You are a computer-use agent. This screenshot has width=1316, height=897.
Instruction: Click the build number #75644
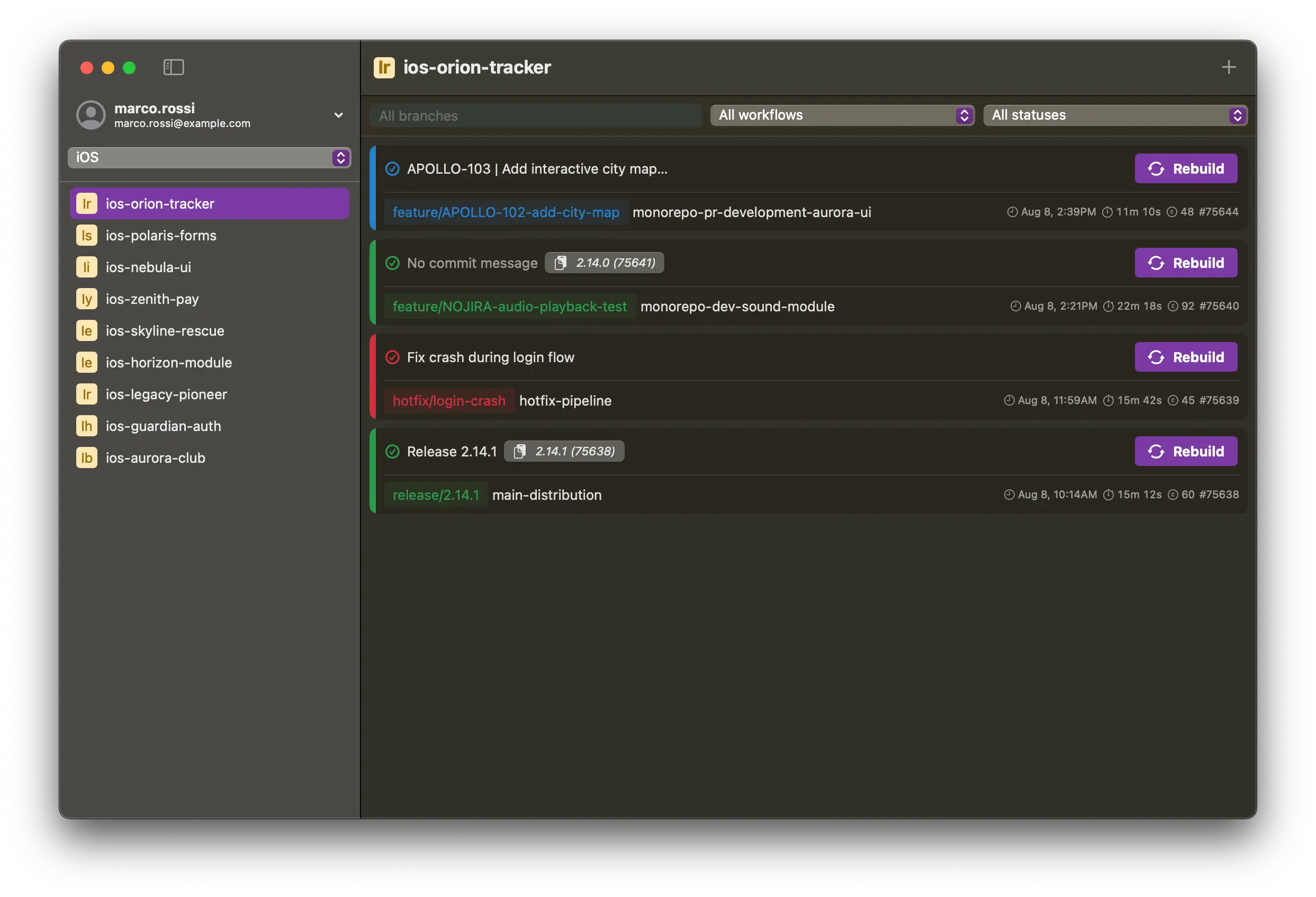click(1219, 212)
